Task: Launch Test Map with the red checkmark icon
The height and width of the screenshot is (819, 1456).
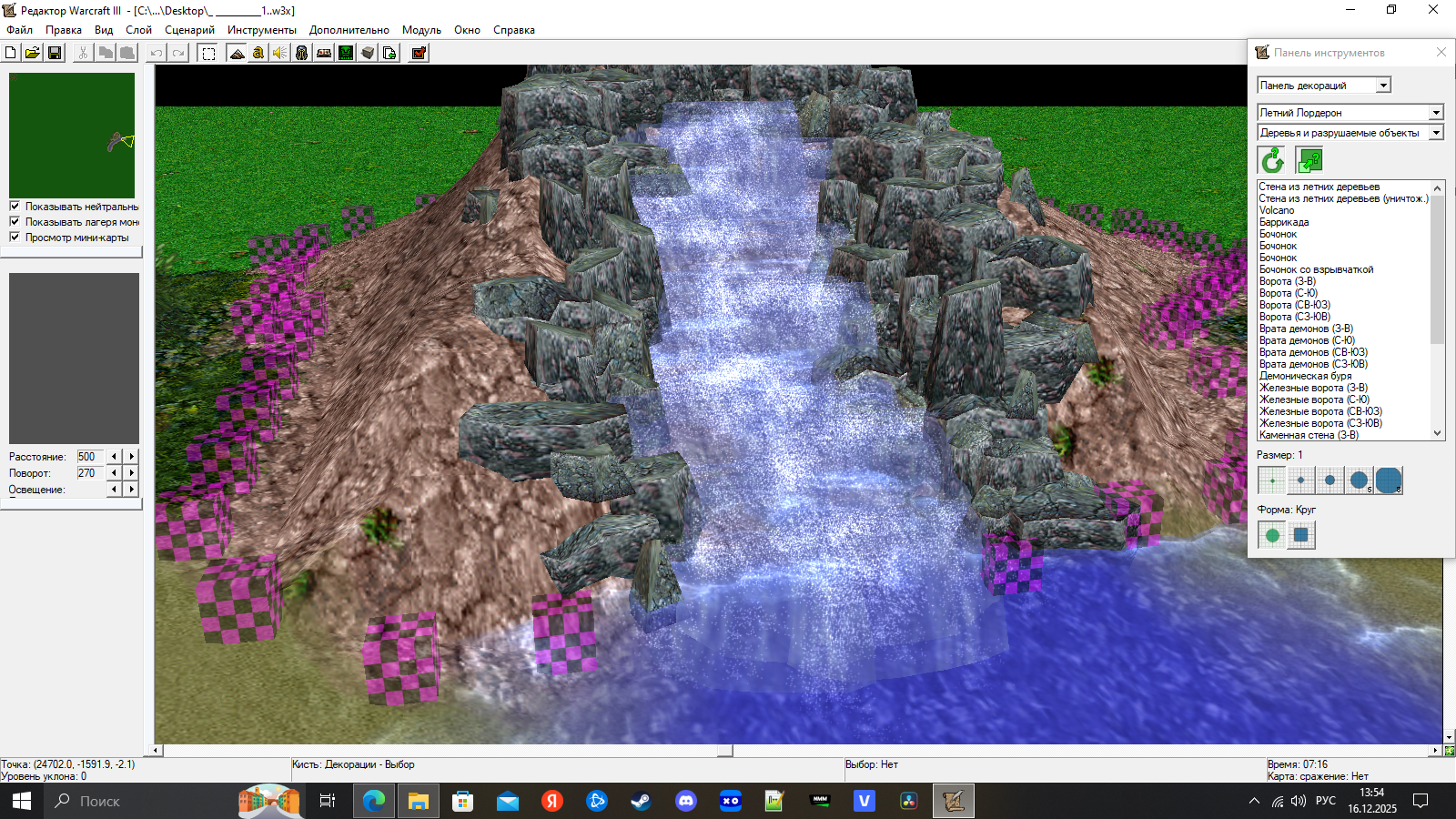Action: coord(419,53)
